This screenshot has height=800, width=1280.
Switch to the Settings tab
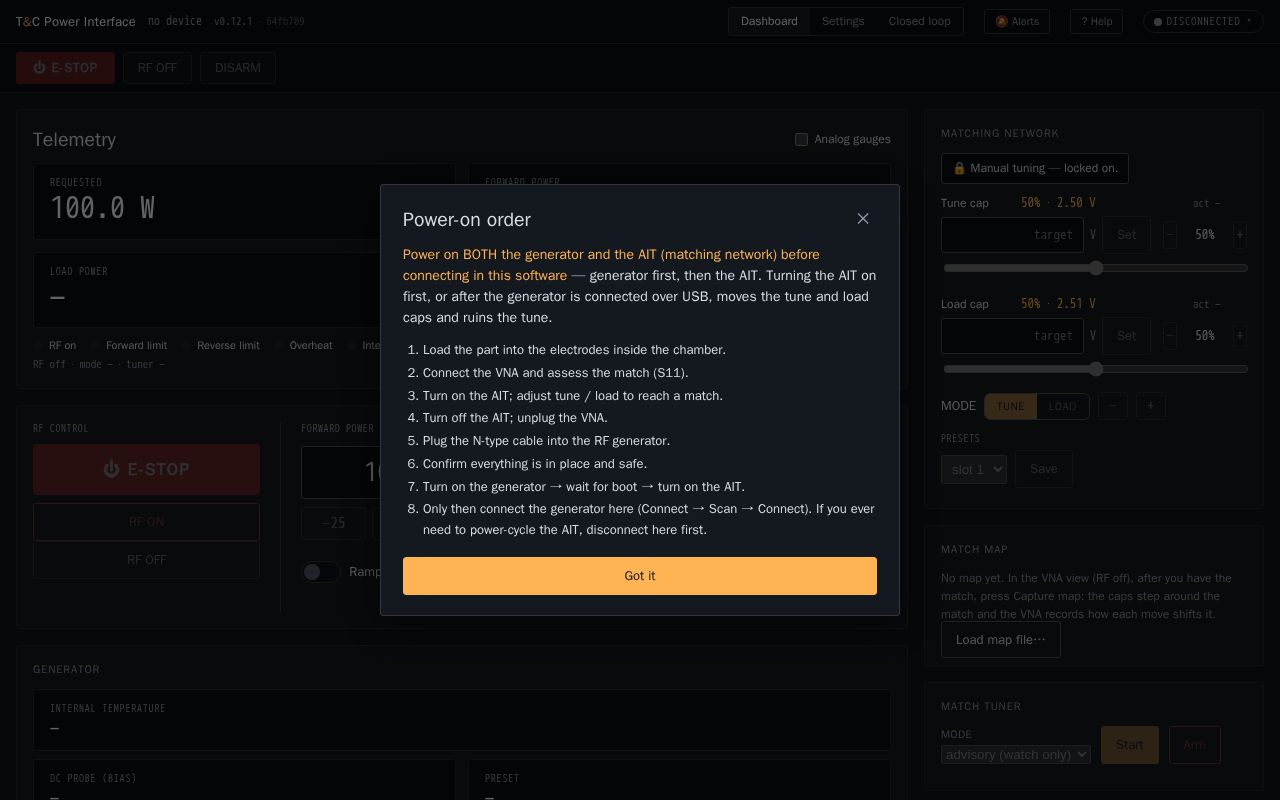(x=843, y=21)
